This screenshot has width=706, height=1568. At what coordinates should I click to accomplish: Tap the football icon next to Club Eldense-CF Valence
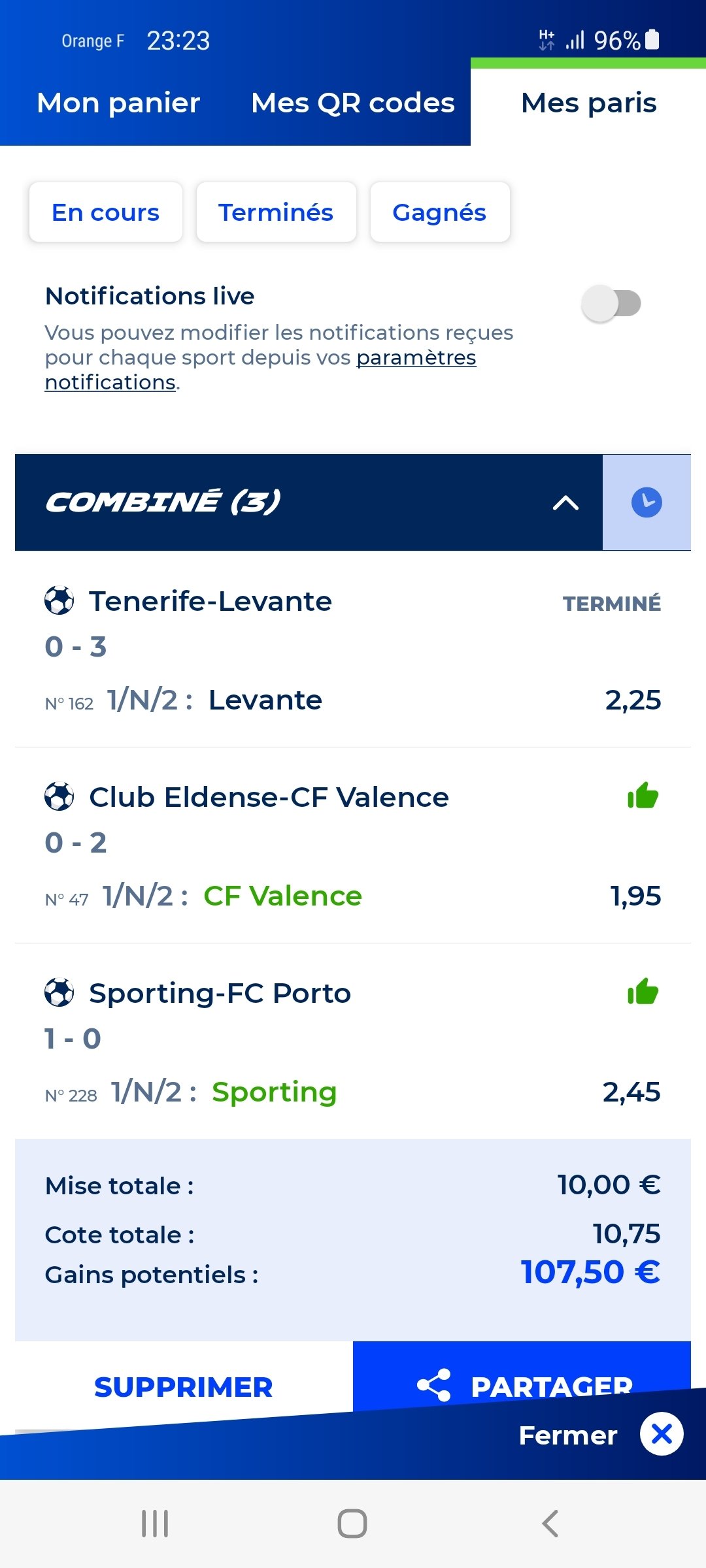click(x=59, y=797)
